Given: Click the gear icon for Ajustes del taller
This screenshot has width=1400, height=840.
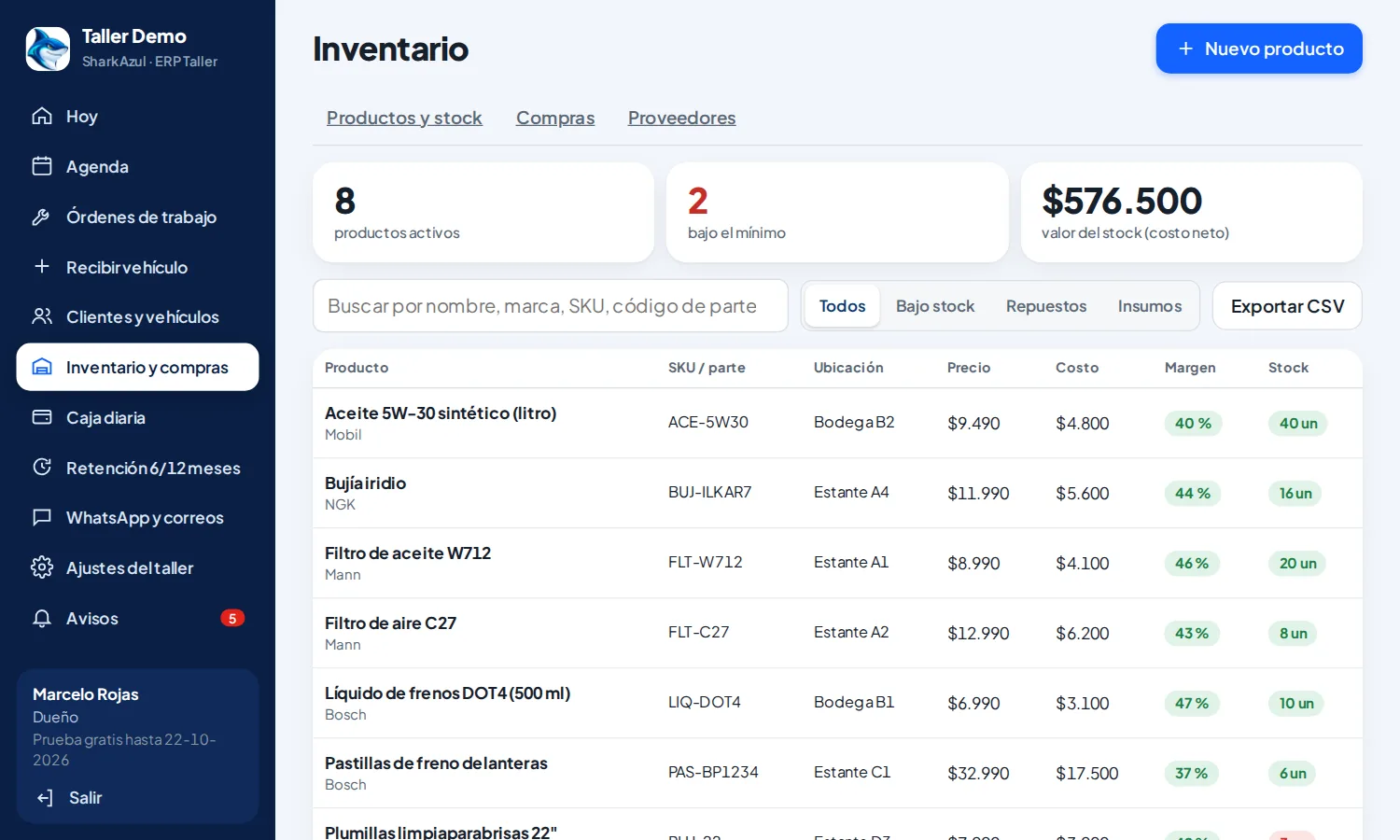Looking at the screenshot, I should coord(42,567).
